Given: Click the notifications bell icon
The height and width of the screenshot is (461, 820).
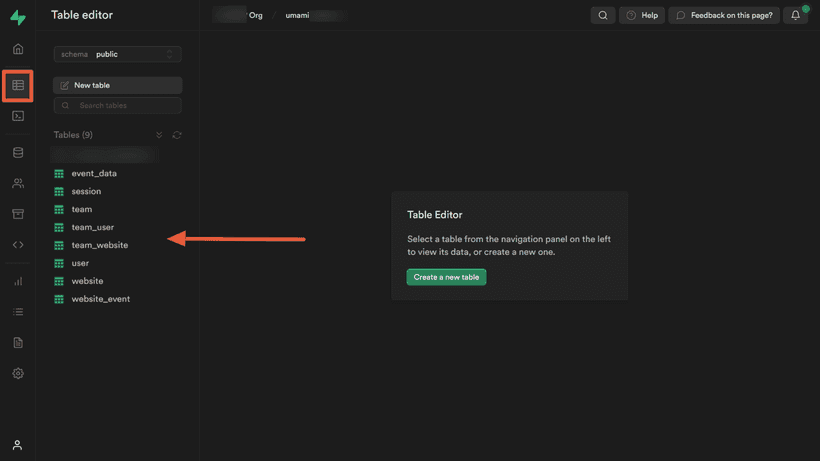Looking at the screenshot, I should click(796, 15).
